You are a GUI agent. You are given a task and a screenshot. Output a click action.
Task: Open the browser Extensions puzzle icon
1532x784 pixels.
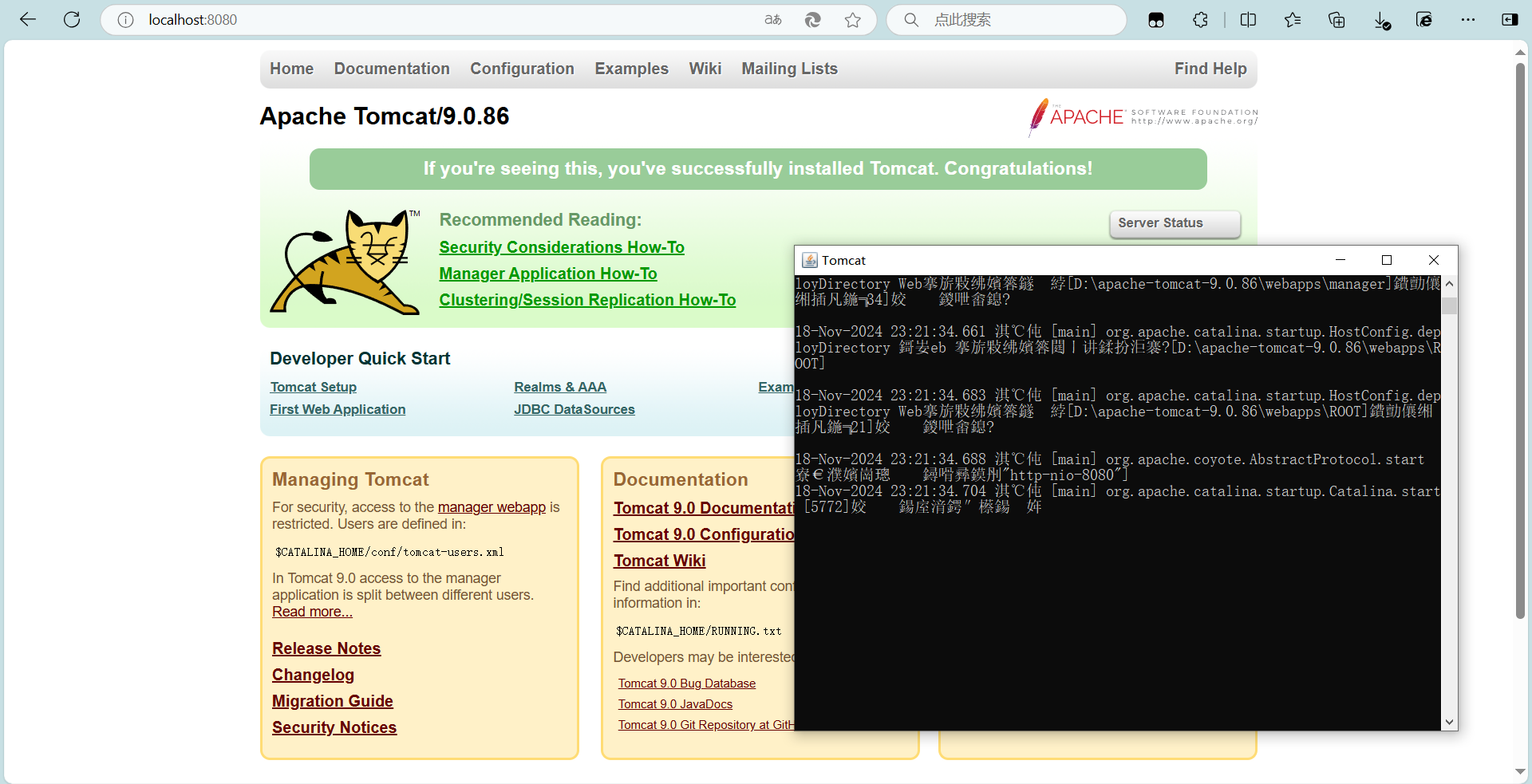pos(1200,20)
